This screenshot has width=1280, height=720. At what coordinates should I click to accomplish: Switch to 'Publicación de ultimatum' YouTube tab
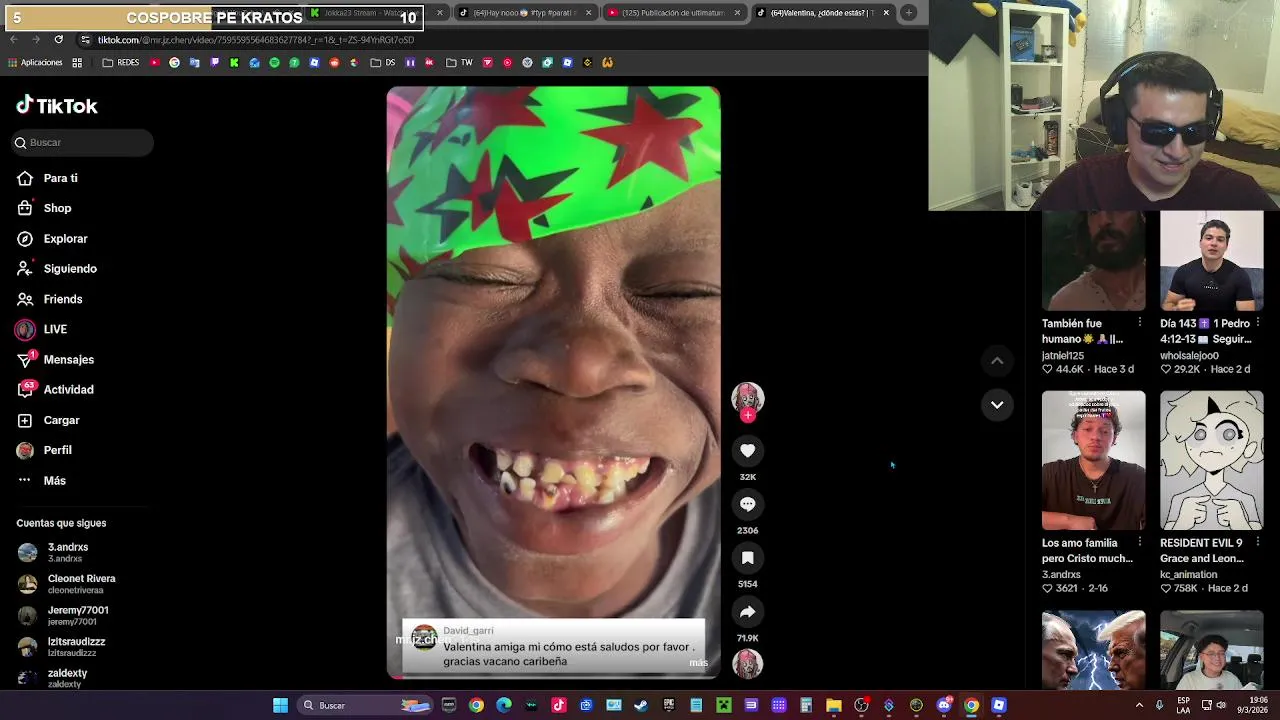pos(673,13)
